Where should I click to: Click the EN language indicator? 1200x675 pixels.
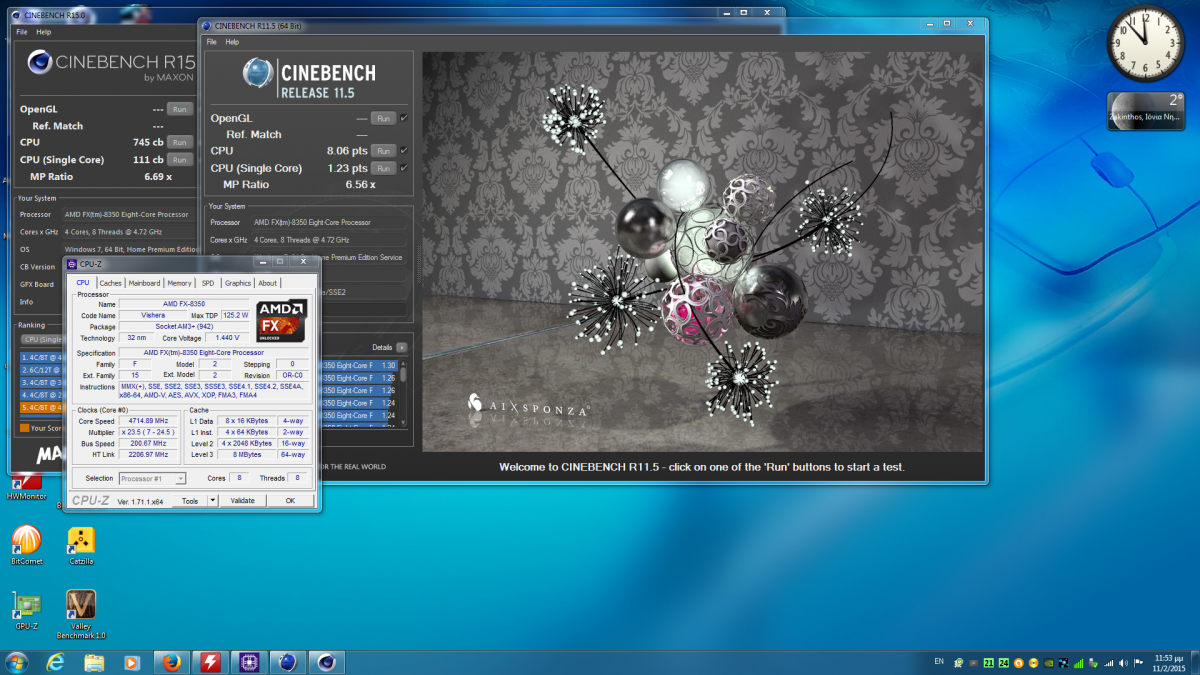[938, 662]
